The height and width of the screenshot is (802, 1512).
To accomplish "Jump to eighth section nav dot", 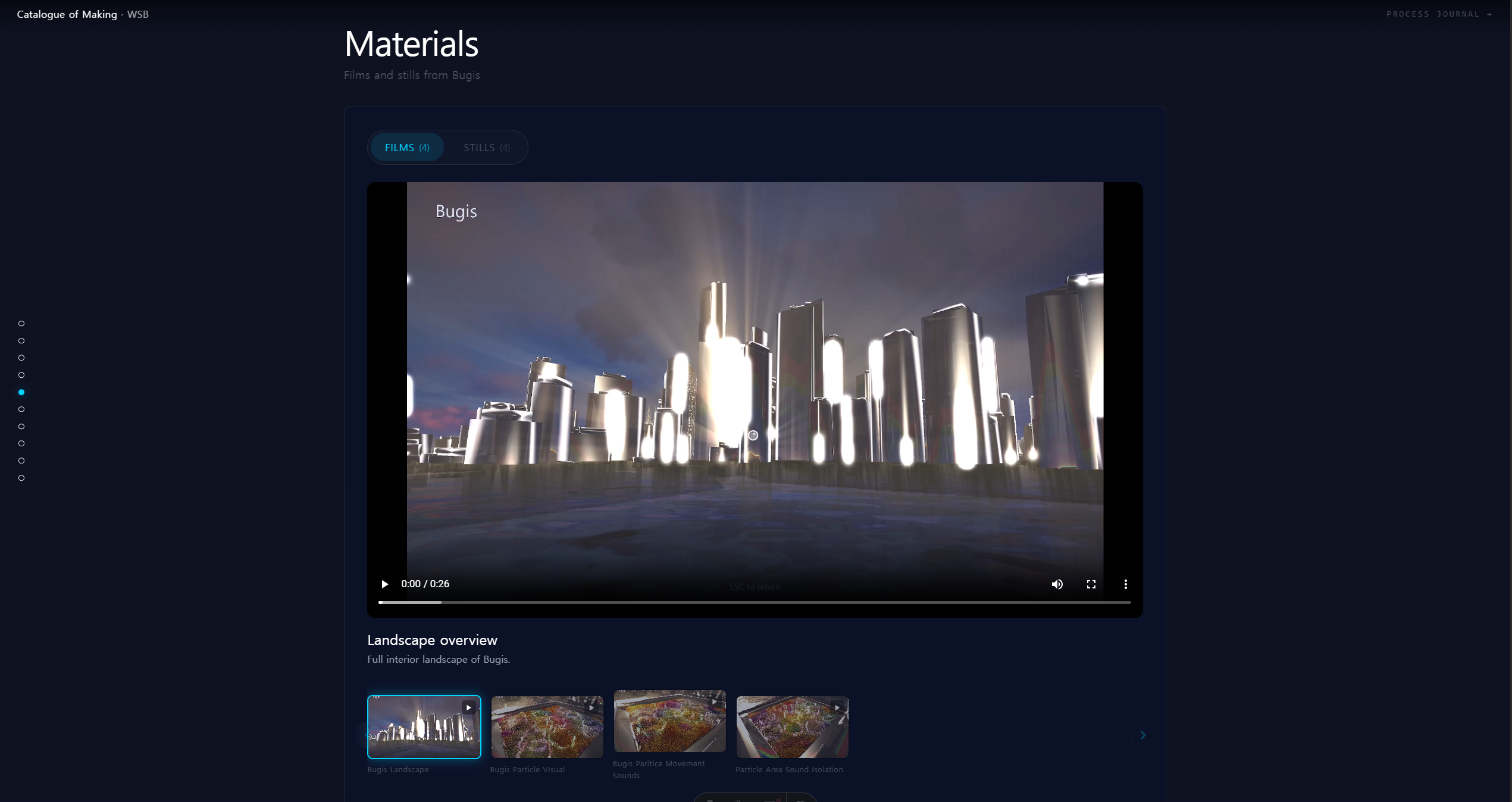I will [21, 444].
